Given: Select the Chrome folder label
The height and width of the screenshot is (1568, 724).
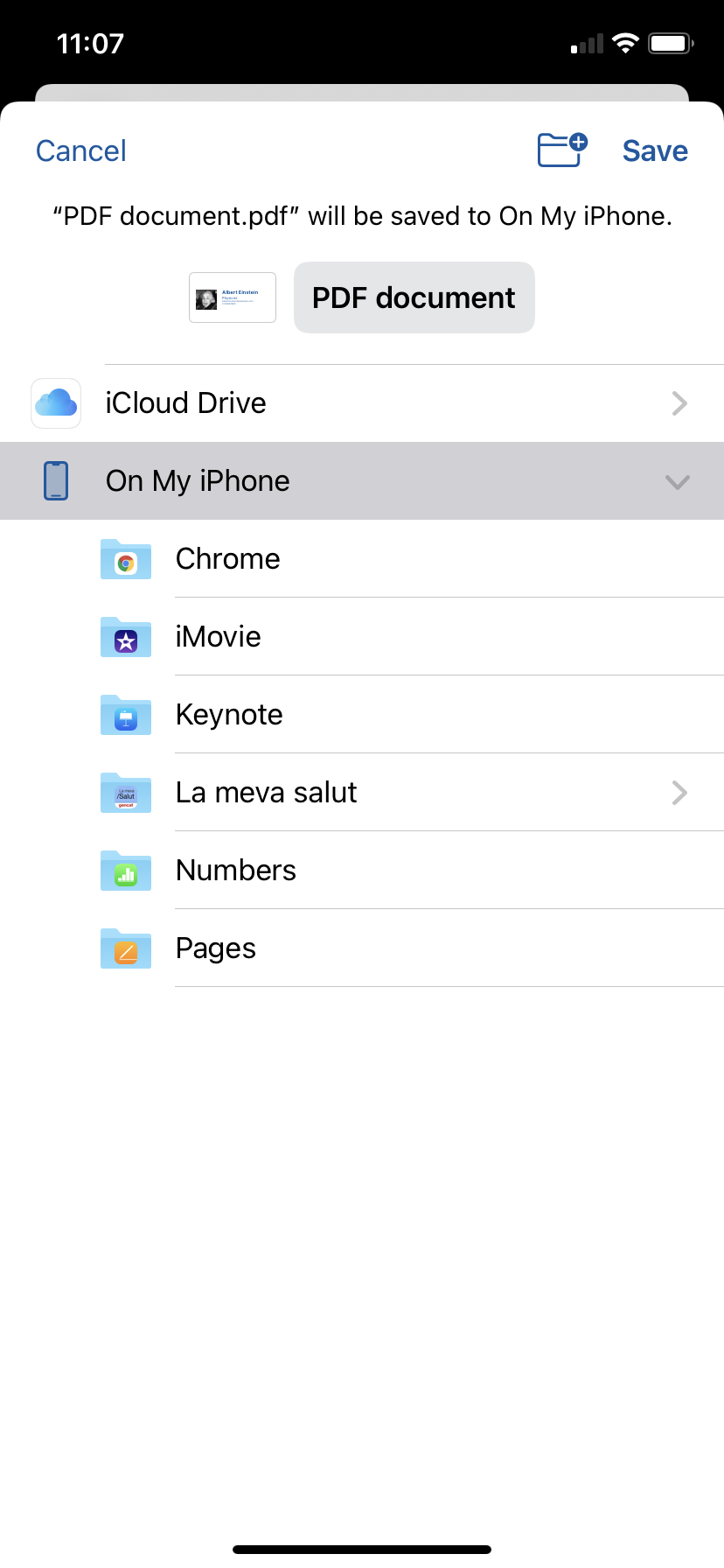Looking at the screenshot, I should 228,559.
